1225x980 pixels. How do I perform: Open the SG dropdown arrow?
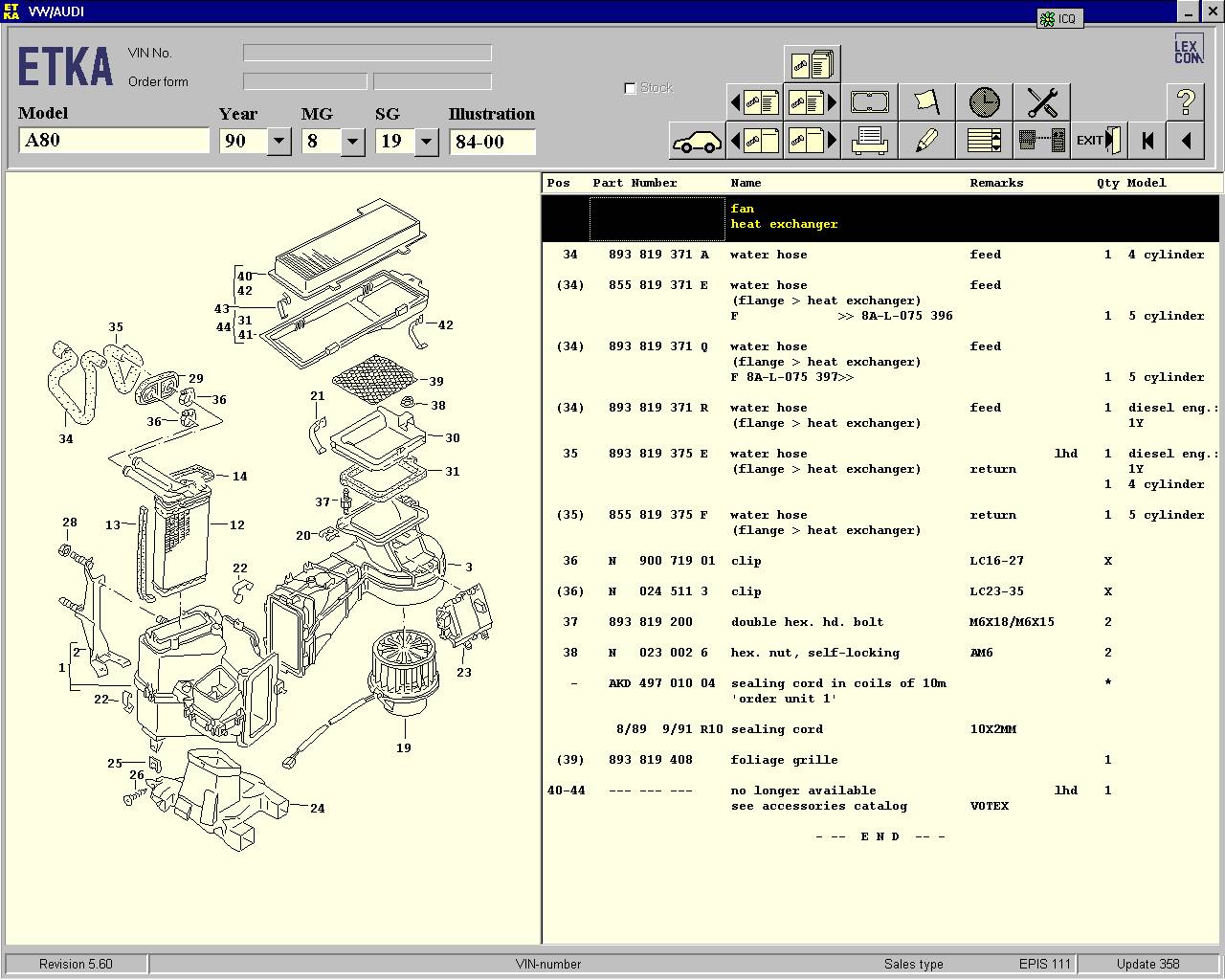(426, 142)
